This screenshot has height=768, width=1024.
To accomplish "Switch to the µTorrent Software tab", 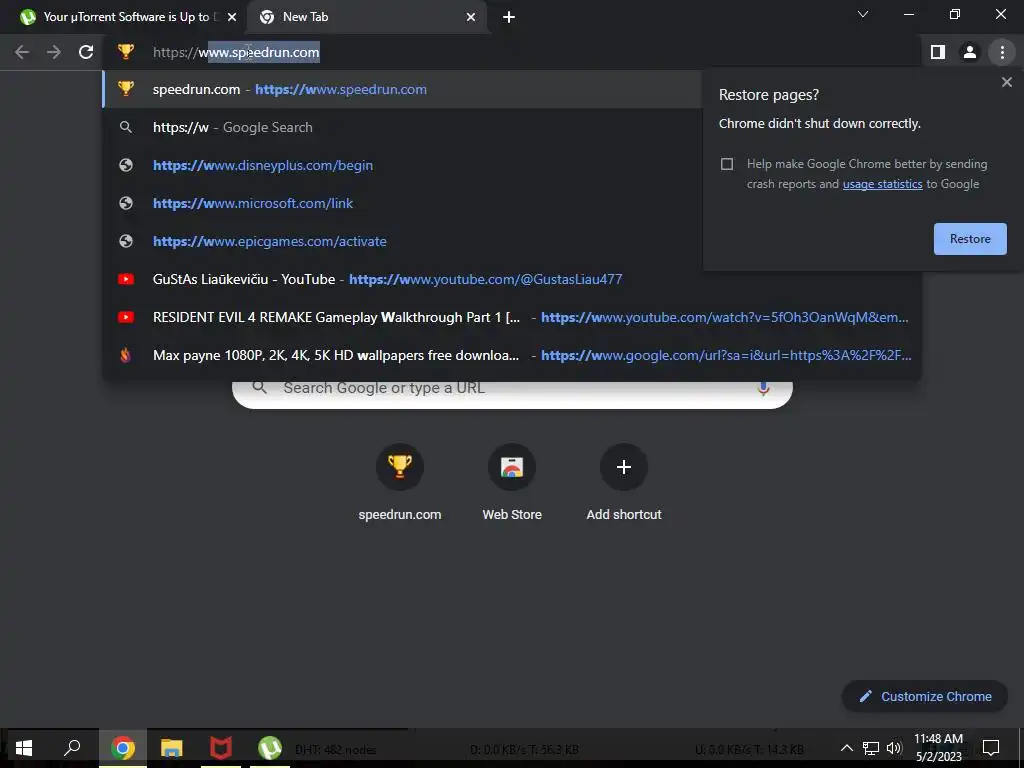I will tap(123, 17).
